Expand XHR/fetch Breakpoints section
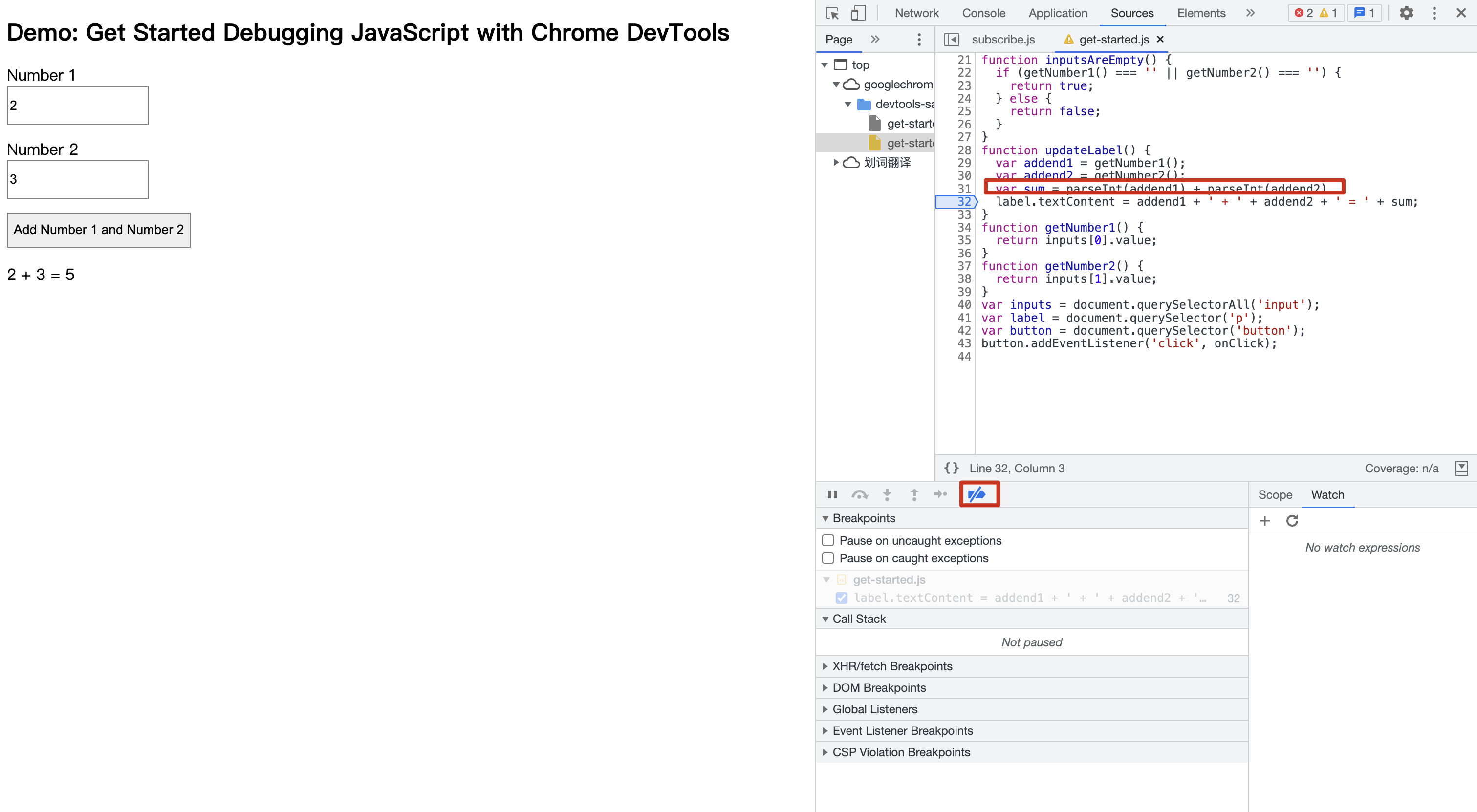This screenshot has height=812, width=1477. [891, 666]
